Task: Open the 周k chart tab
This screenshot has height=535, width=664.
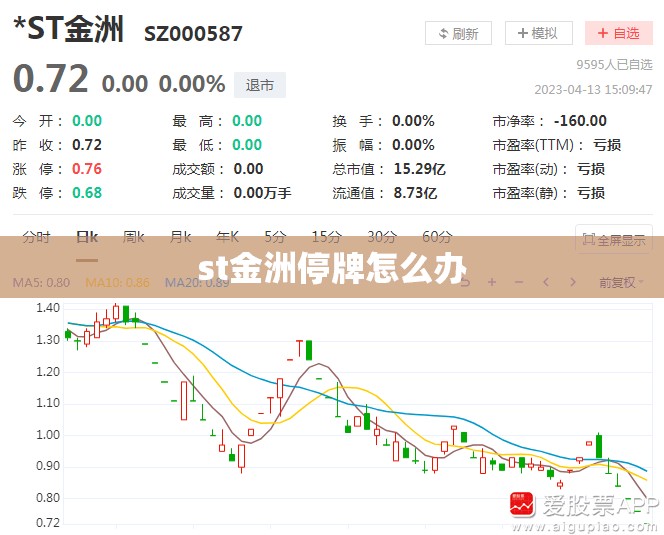Action: tap(133, 237)
